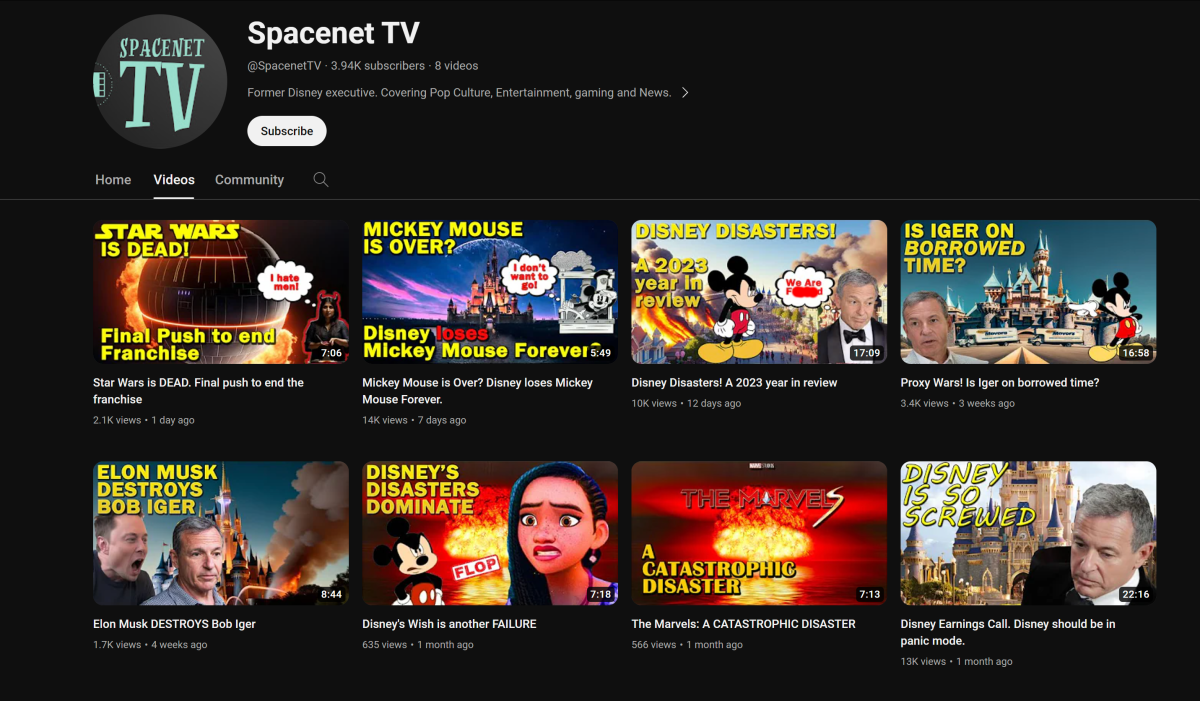Select the Videos tab

pos(174,180)
